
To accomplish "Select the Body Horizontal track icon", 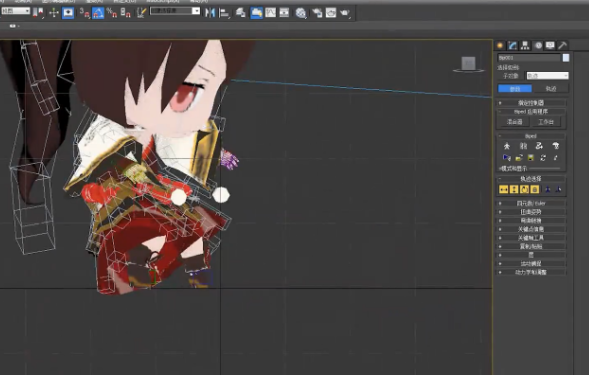I will click(x=503, y=189).
